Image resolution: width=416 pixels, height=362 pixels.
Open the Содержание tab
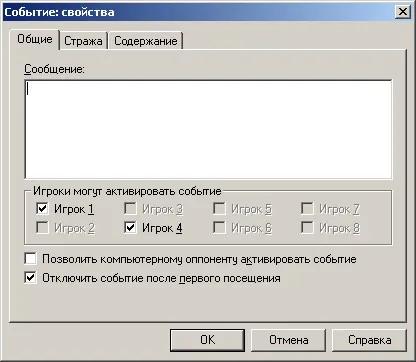tap(146, 41)
